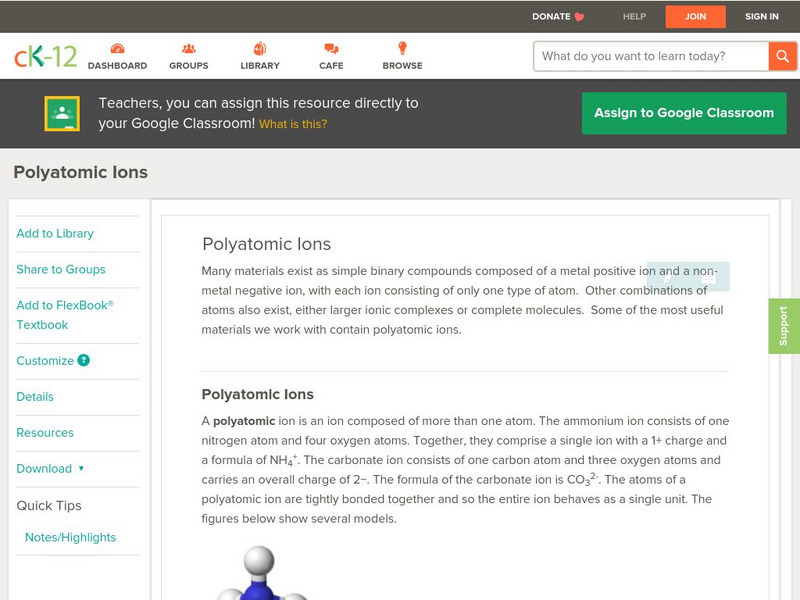Click the ammonium ion model image
This screenshot has width=800, height=600.
pyautogui.click(x=260, y=572)
